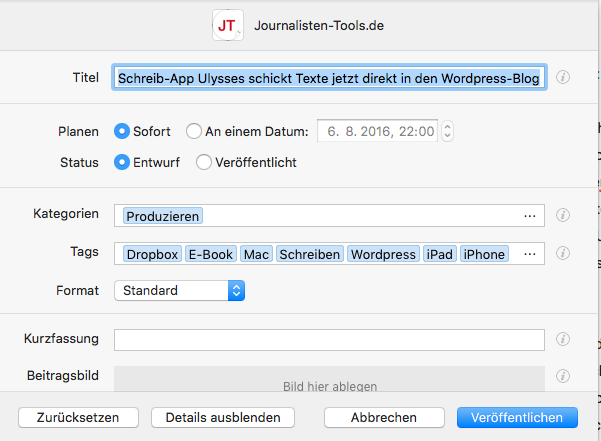This screenshot has width=601, height=441.
Task: Select the Wordpress tag token
Action: point(383,254)
